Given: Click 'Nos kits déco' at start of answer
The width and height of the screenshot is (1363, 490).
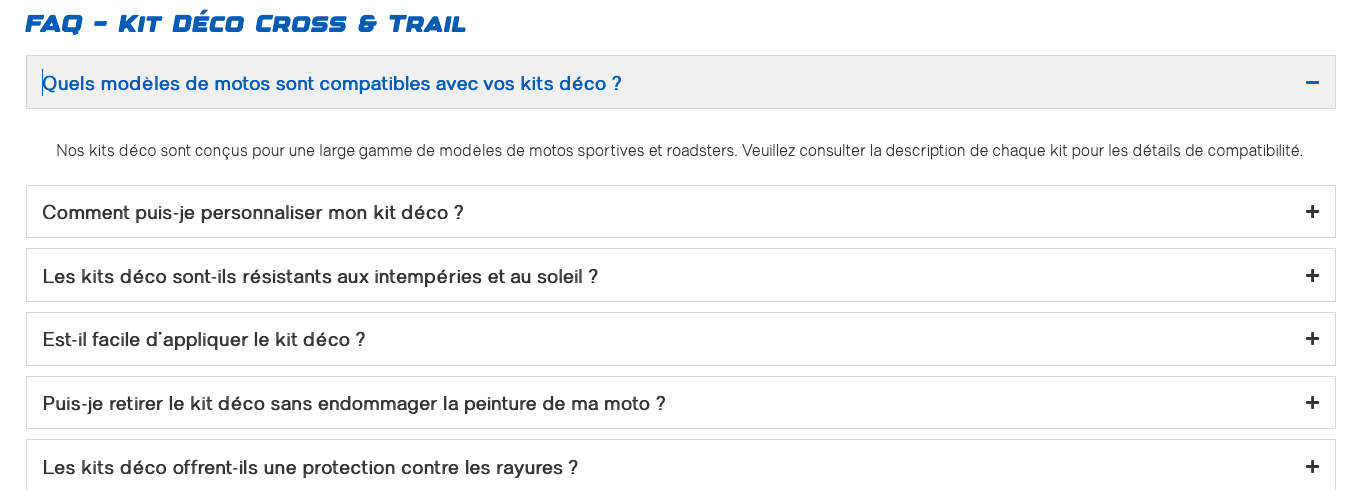Looking at the screenshot, I should pos(98,151).
